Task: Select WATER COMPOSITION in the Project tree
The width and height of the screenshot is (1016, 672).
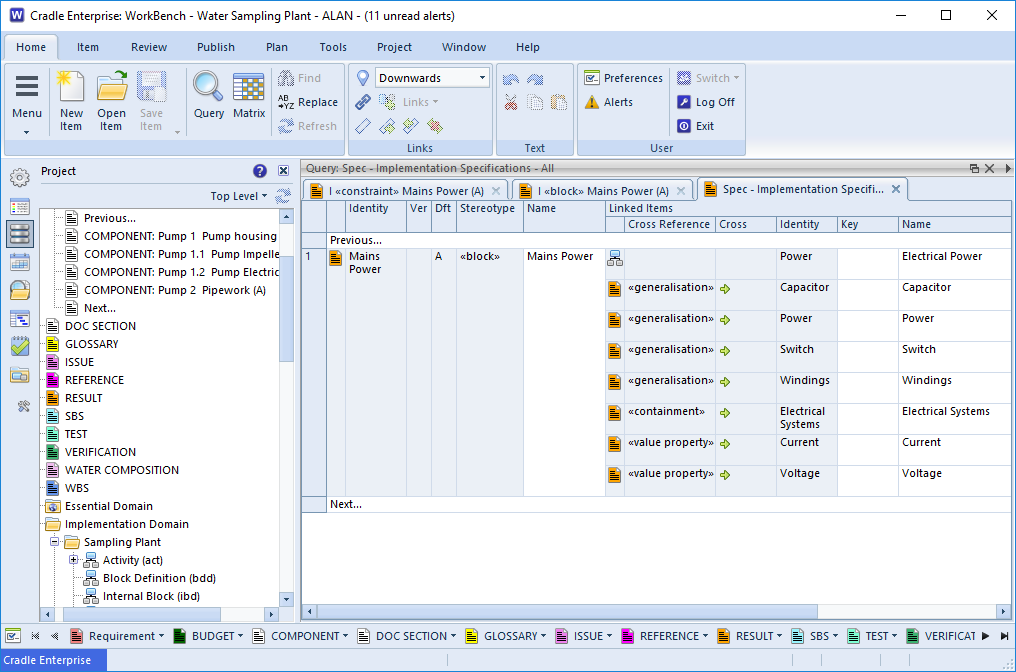Action: point(122,470)
